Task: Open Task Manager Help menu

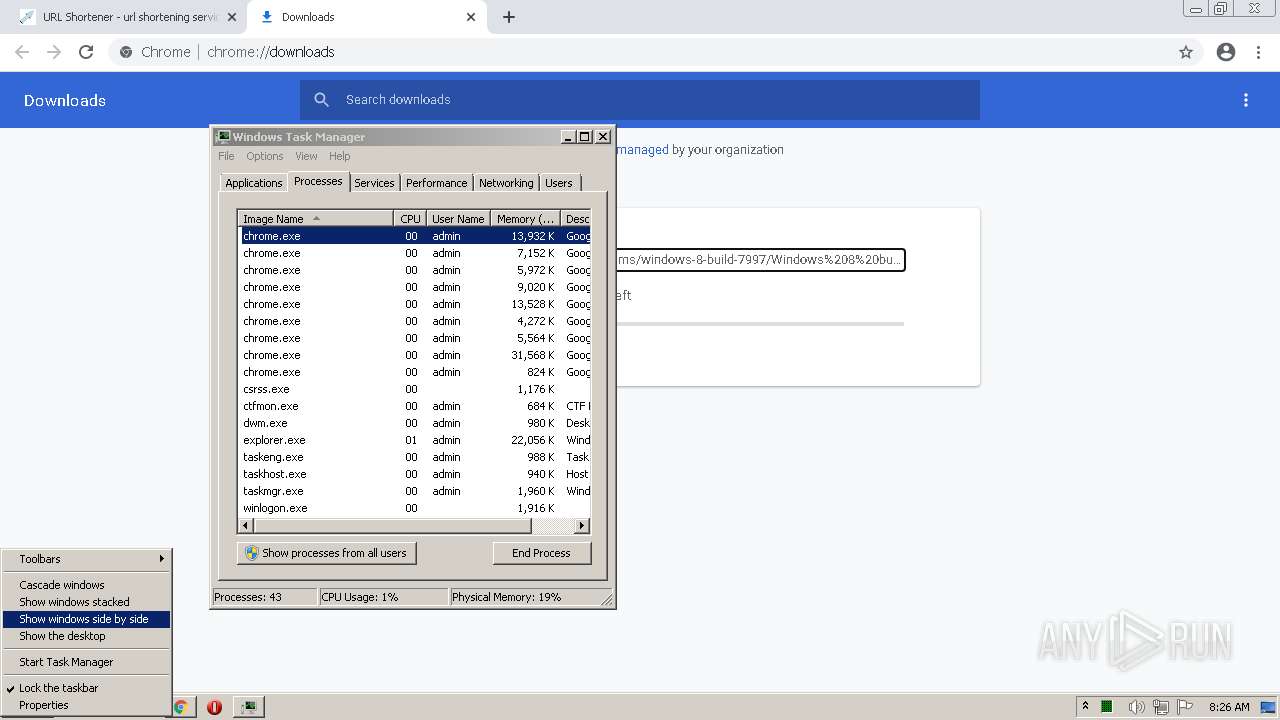Action: click(340, 156)
